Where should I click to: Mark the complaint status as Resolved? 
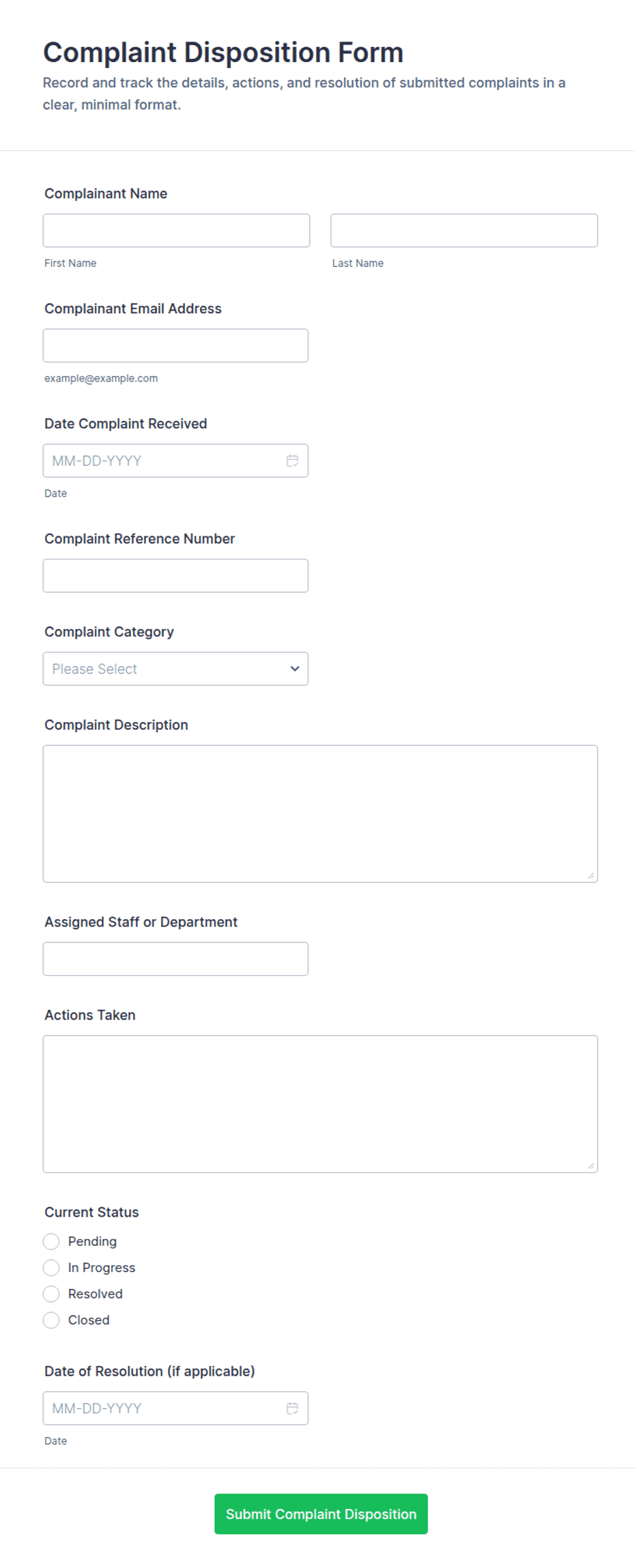51,1294
